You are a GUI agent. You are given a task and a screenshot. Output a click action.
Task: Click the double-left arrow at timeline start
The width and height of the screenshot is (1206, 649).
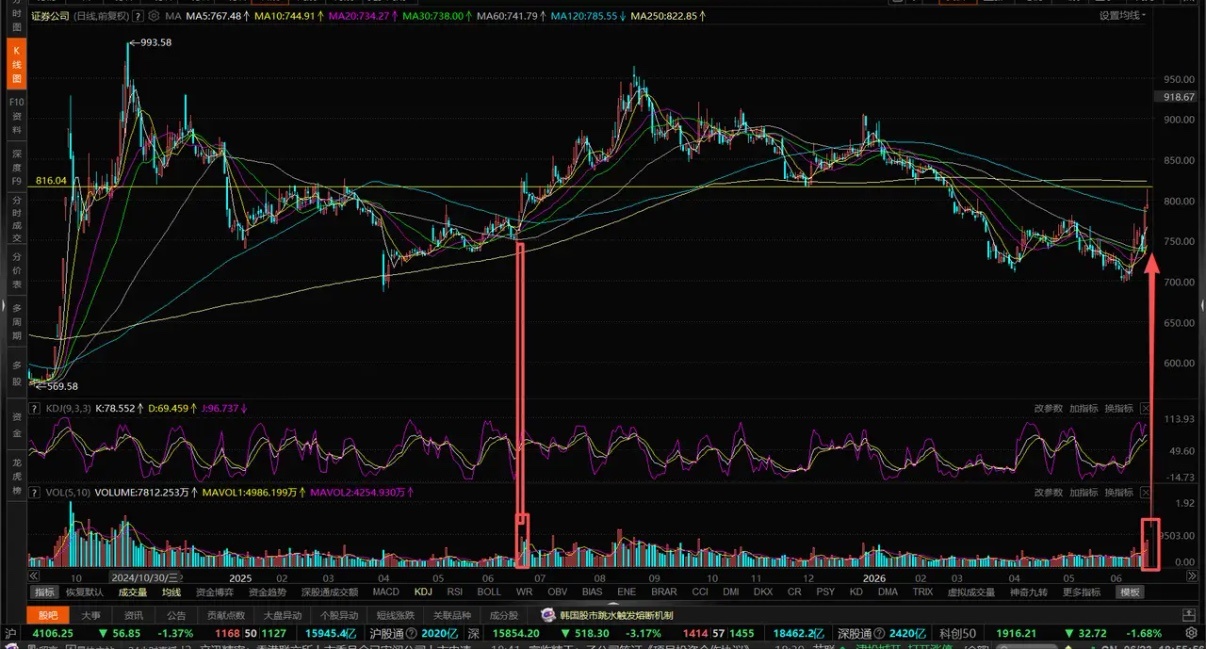tap(34, 577)
